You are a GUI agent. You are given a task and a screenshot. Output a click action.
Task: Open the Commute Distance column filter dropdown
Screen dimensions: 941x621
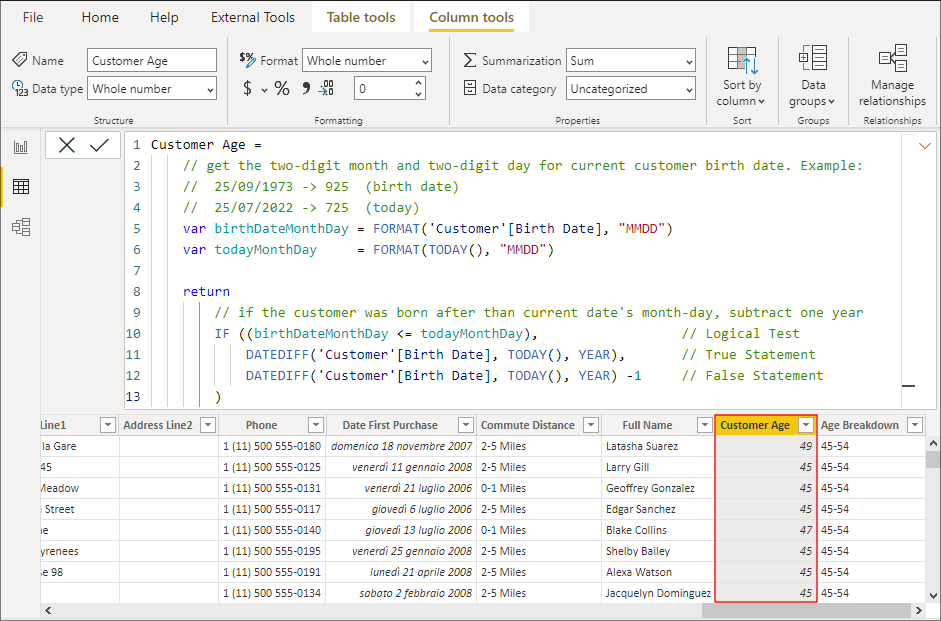click(591, 425)
